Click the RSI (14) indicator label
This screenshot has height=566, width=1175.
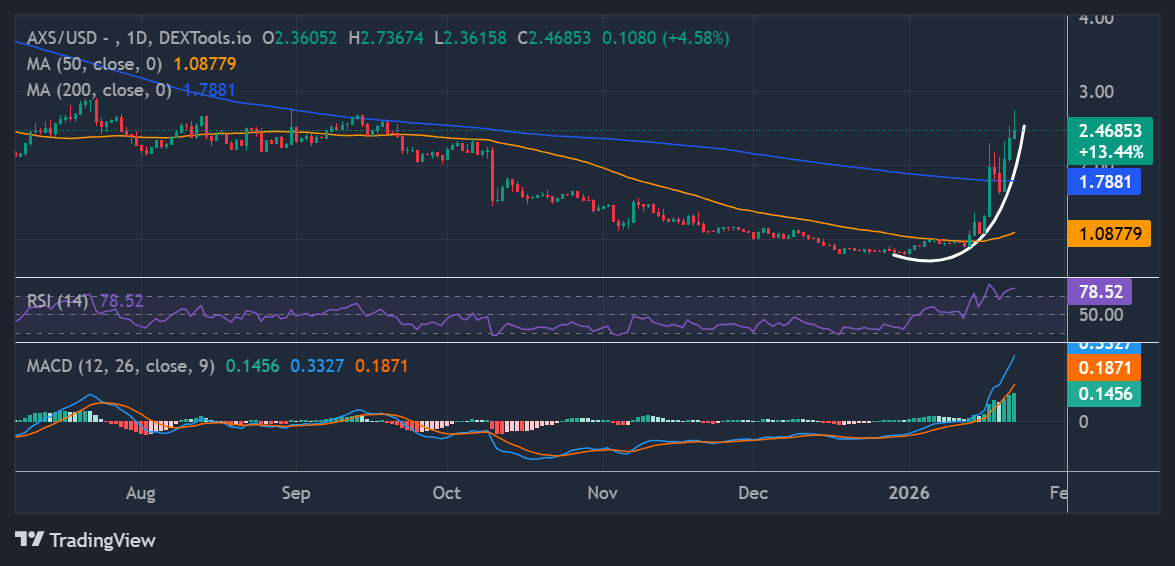tap(54, 301)
